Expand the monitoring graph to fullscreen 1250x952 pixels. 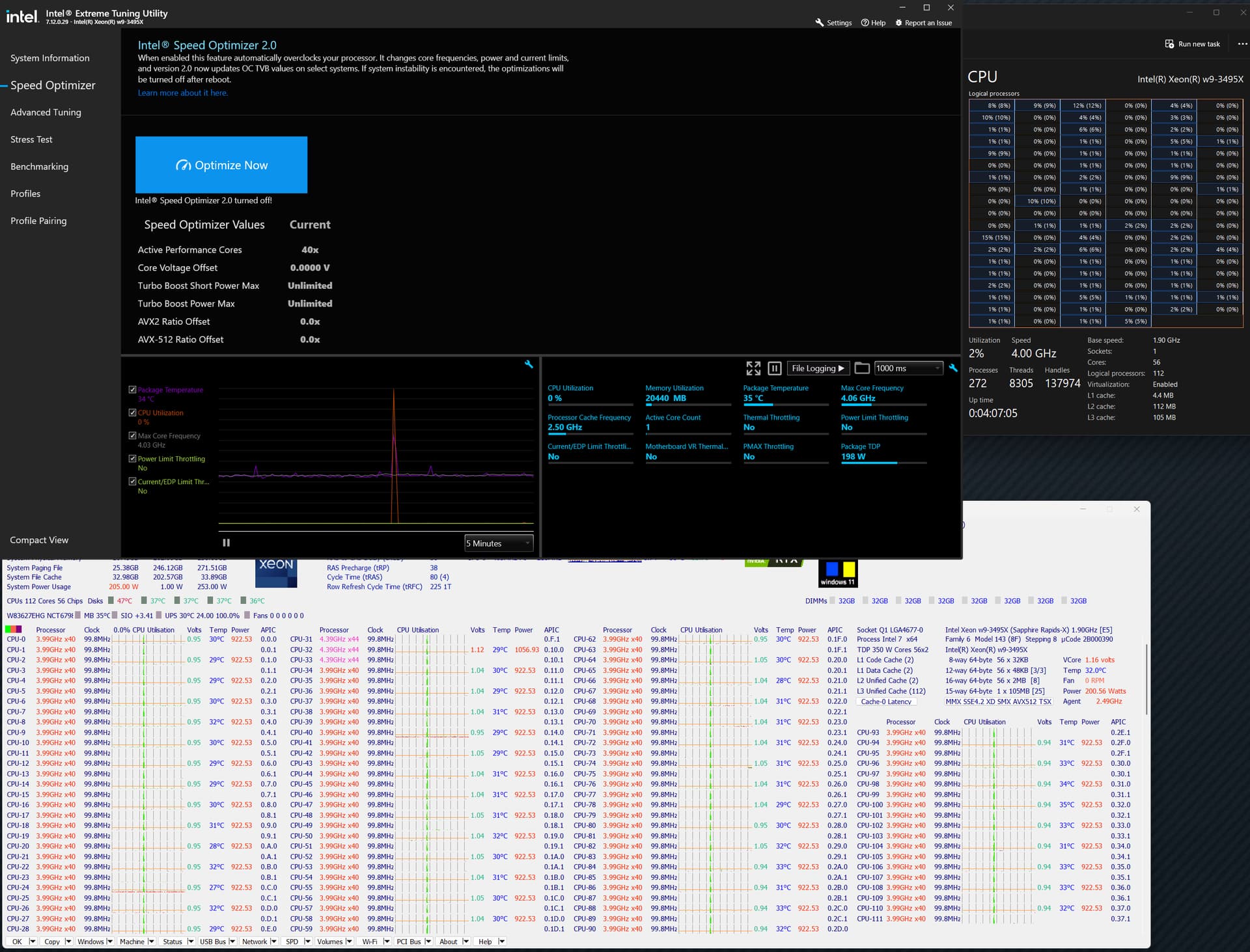tap(754, 368)
